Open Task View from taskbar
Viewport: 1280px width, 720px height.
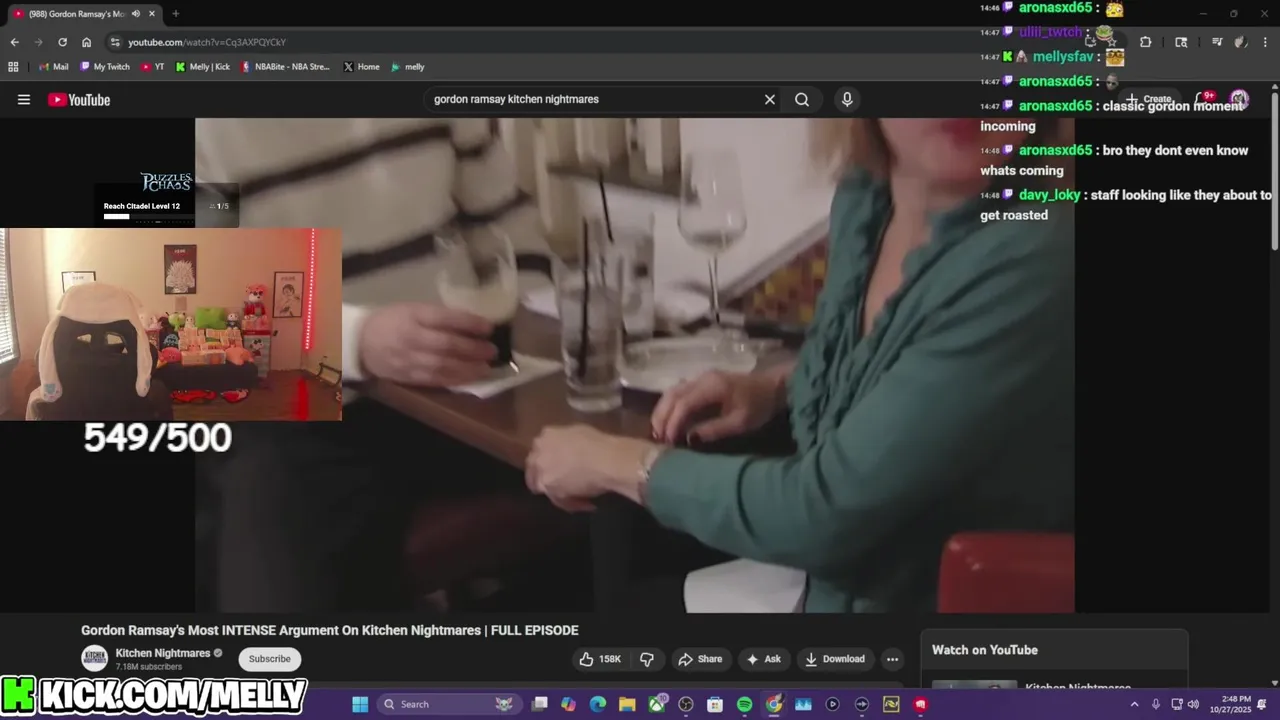point(540,704)
